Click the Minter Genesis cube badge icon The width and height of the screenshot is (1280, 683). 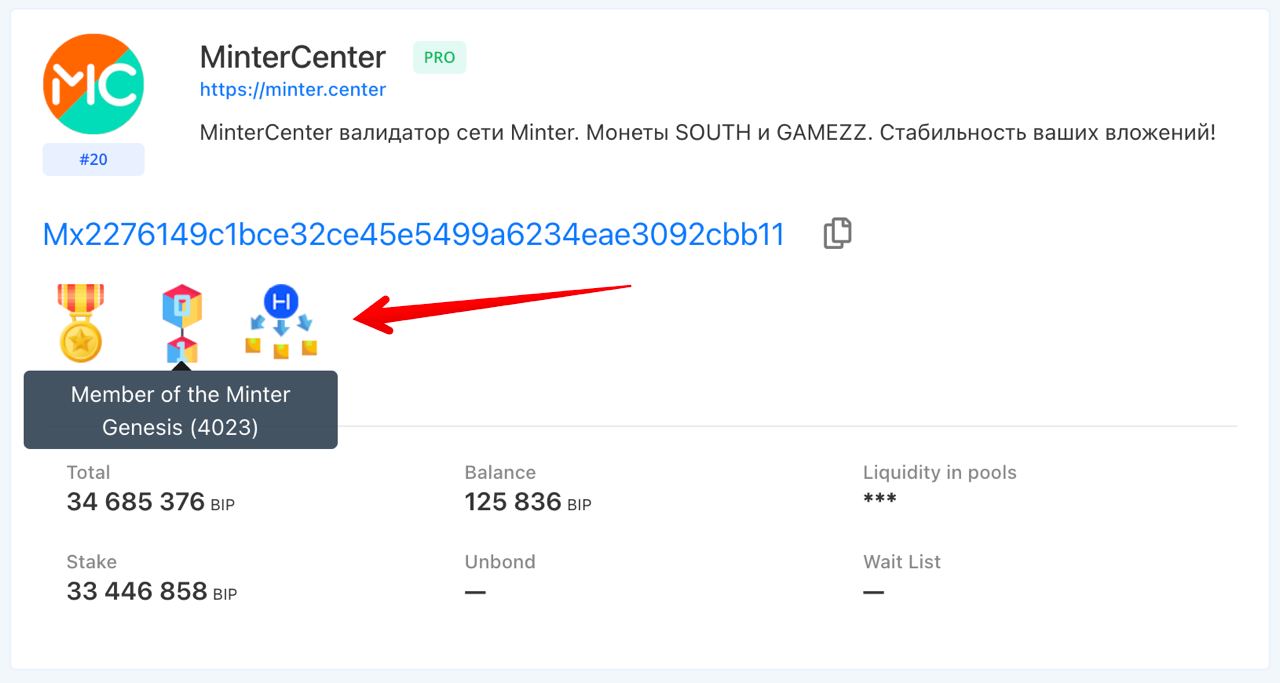[x=182, y=323]
